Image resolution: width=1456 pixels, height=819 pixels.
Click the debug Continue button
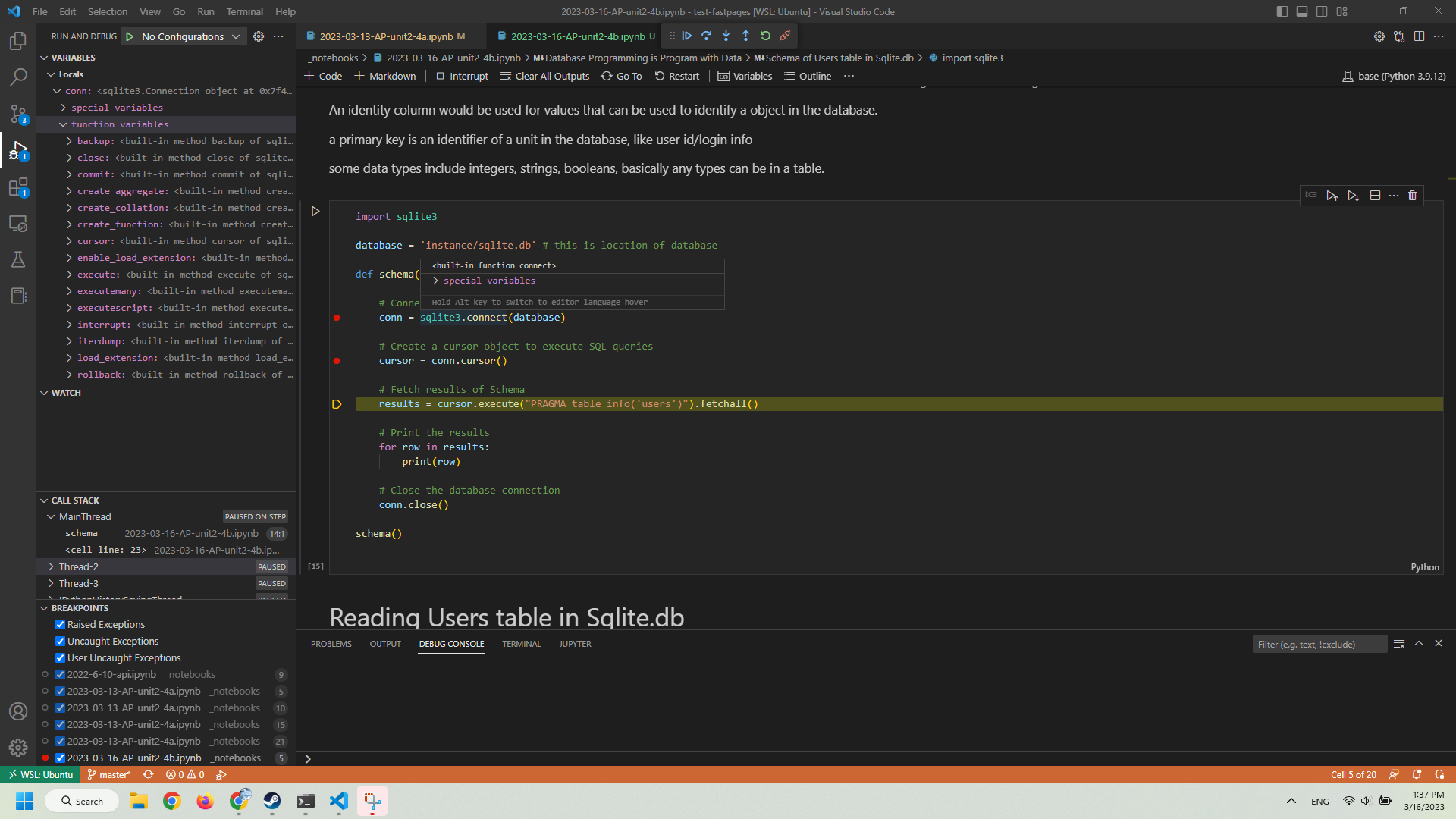click(687, 36)
